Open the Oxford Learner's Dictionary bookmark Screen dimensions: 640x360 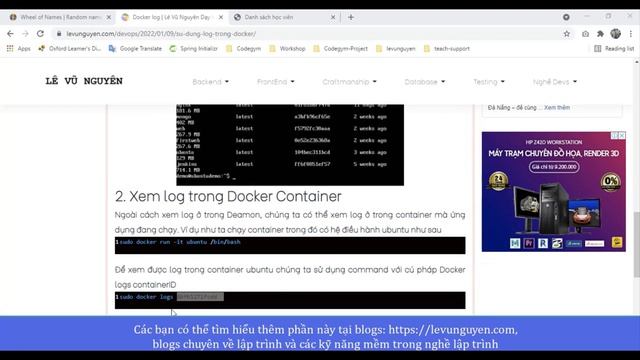(69, 49)
